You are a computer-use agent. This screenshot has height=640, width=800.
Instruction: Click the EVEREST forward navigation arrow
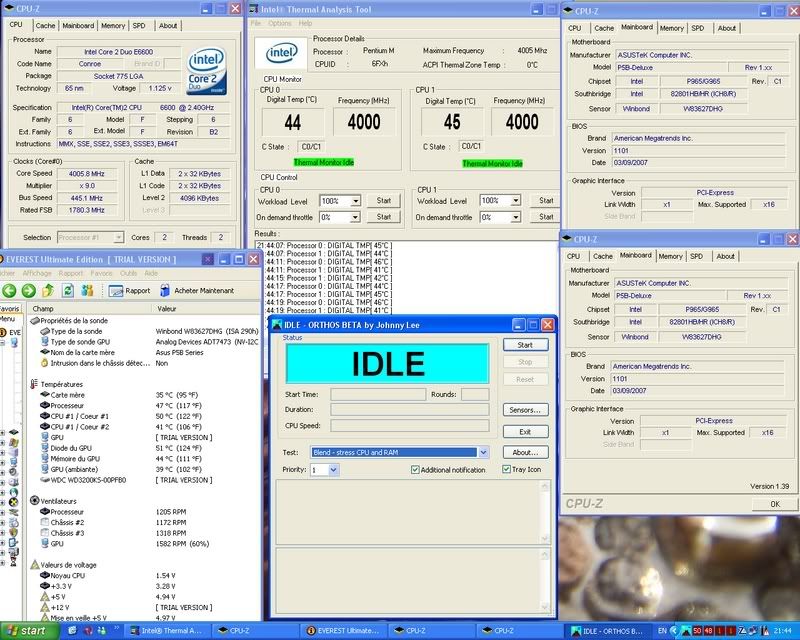[x=30, y=290]
